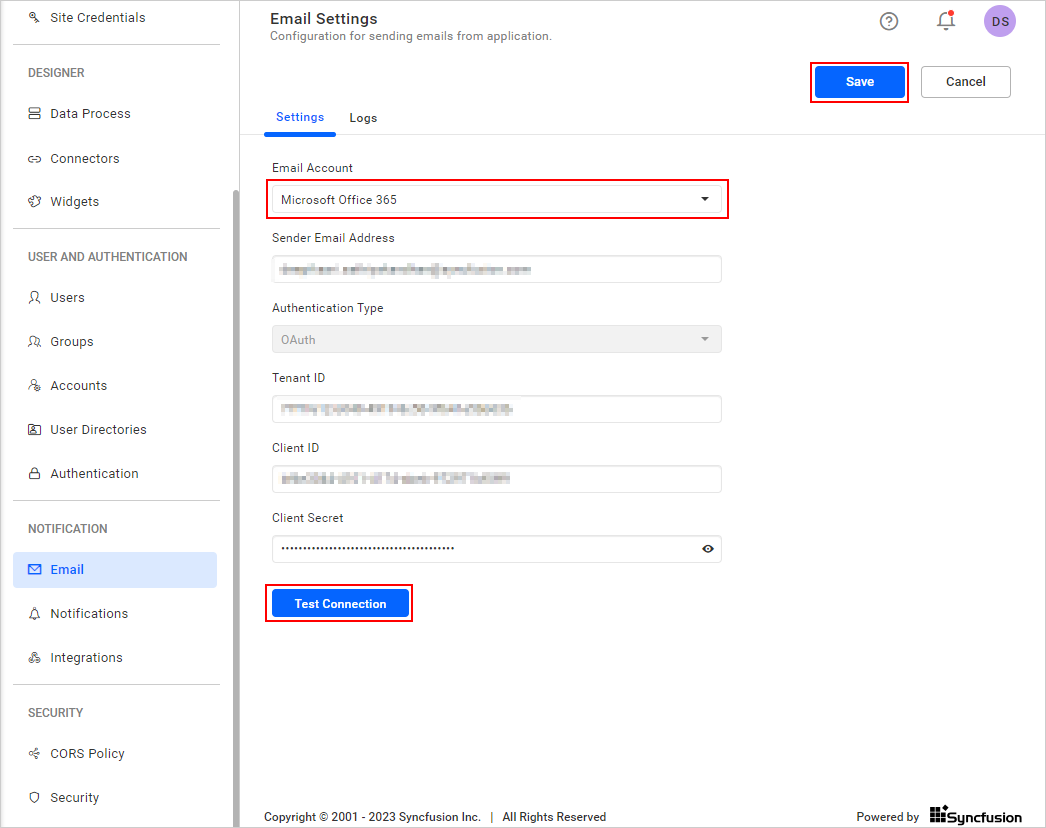The height and width of the screenshot is (828, 1046).
Task: Save the email settings
Action: click(x=859, y=81)
